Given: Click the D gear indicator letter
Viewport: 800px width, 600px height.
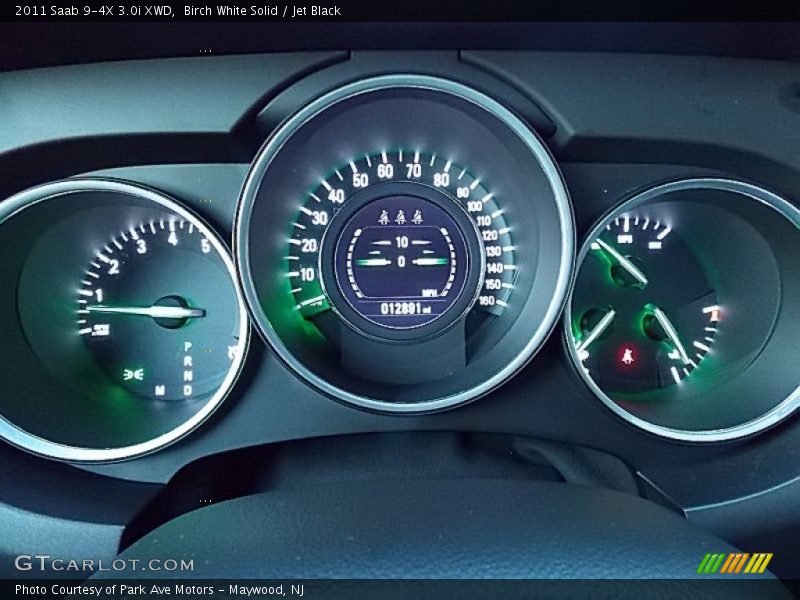Looking at the screenshot, I should pyautogui.click(x=188, y=390).
